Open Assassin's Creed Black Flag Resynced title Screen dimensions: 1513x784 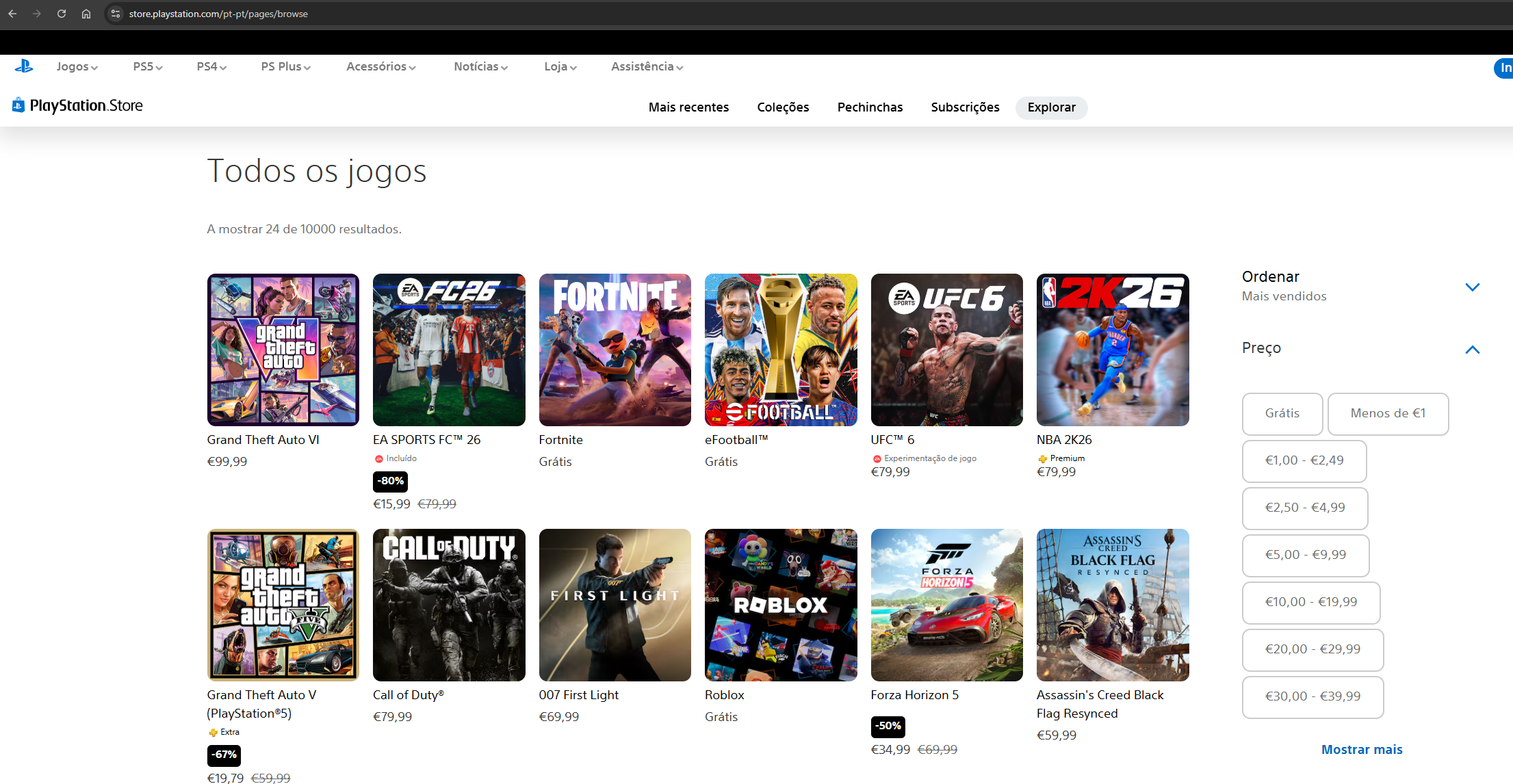tap(1100, 704)
